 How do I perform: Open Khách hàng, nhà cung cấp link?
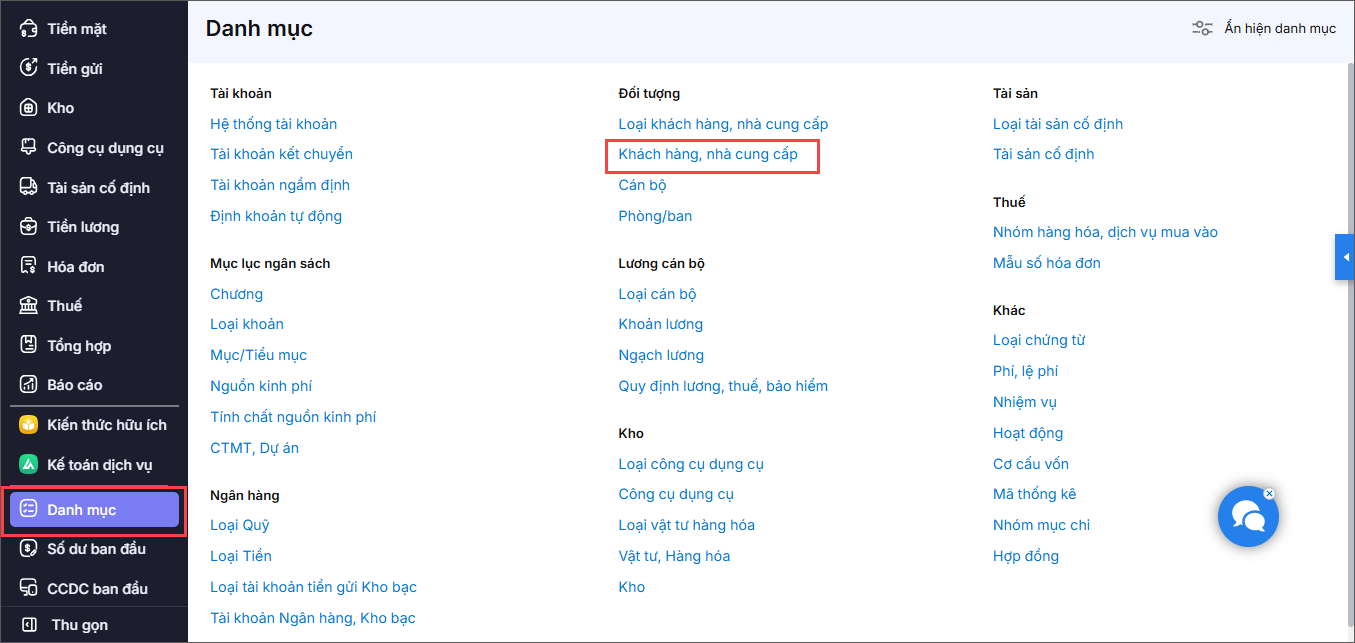pyautogui.click(x=708, y=154)
